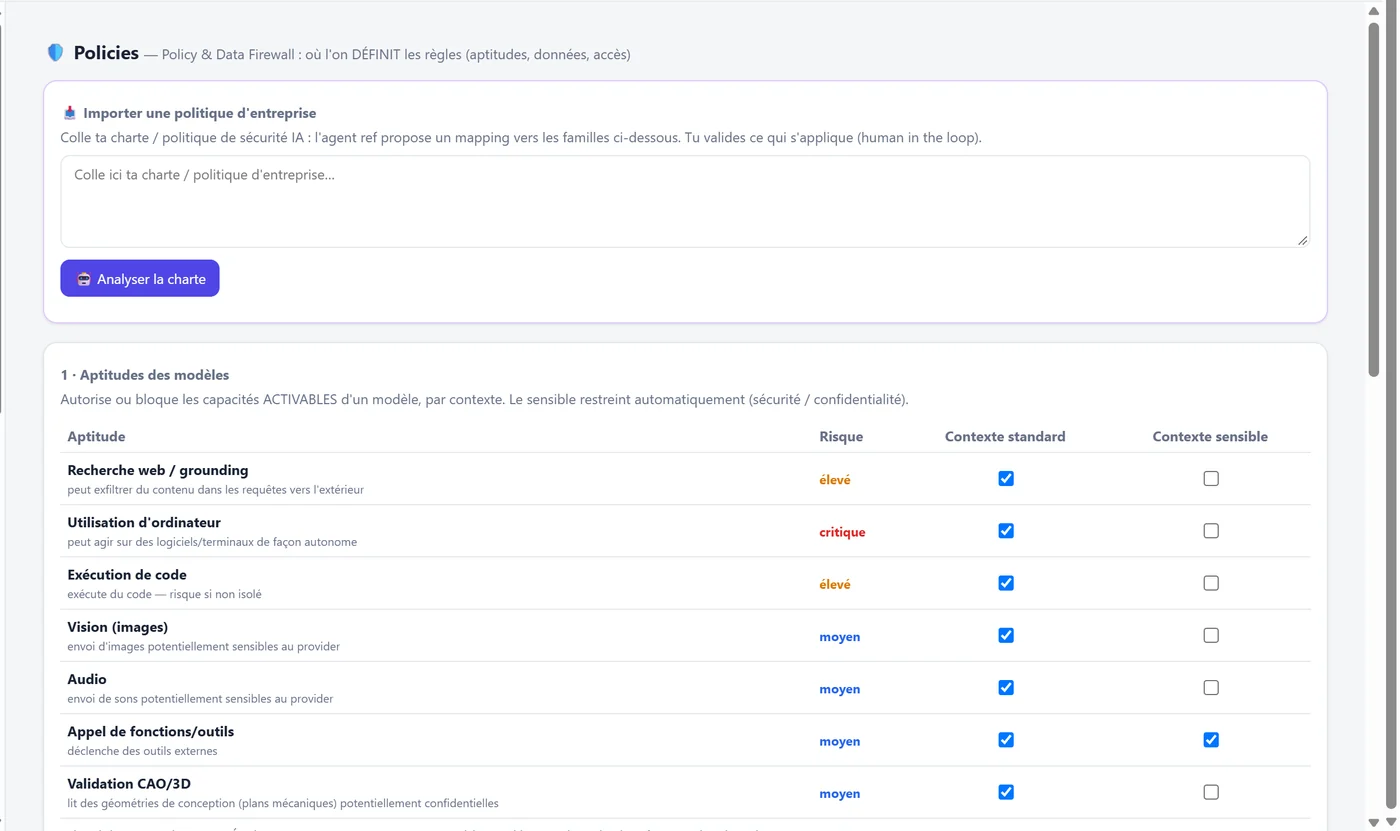Click the "moyen" risk label for Vision (images)
Screen dimensions: 1400x831
[840, 637]
